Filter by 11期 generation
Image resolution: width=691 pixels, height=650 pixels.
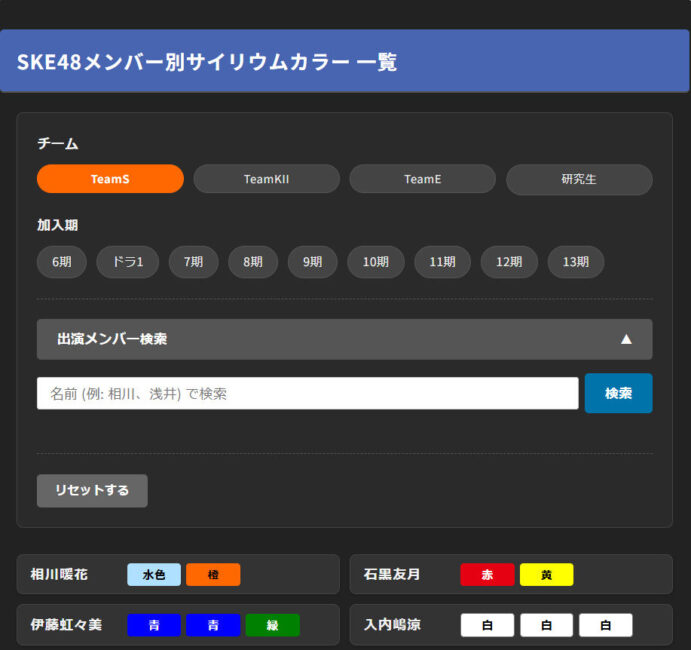click(x=442, y=262)
